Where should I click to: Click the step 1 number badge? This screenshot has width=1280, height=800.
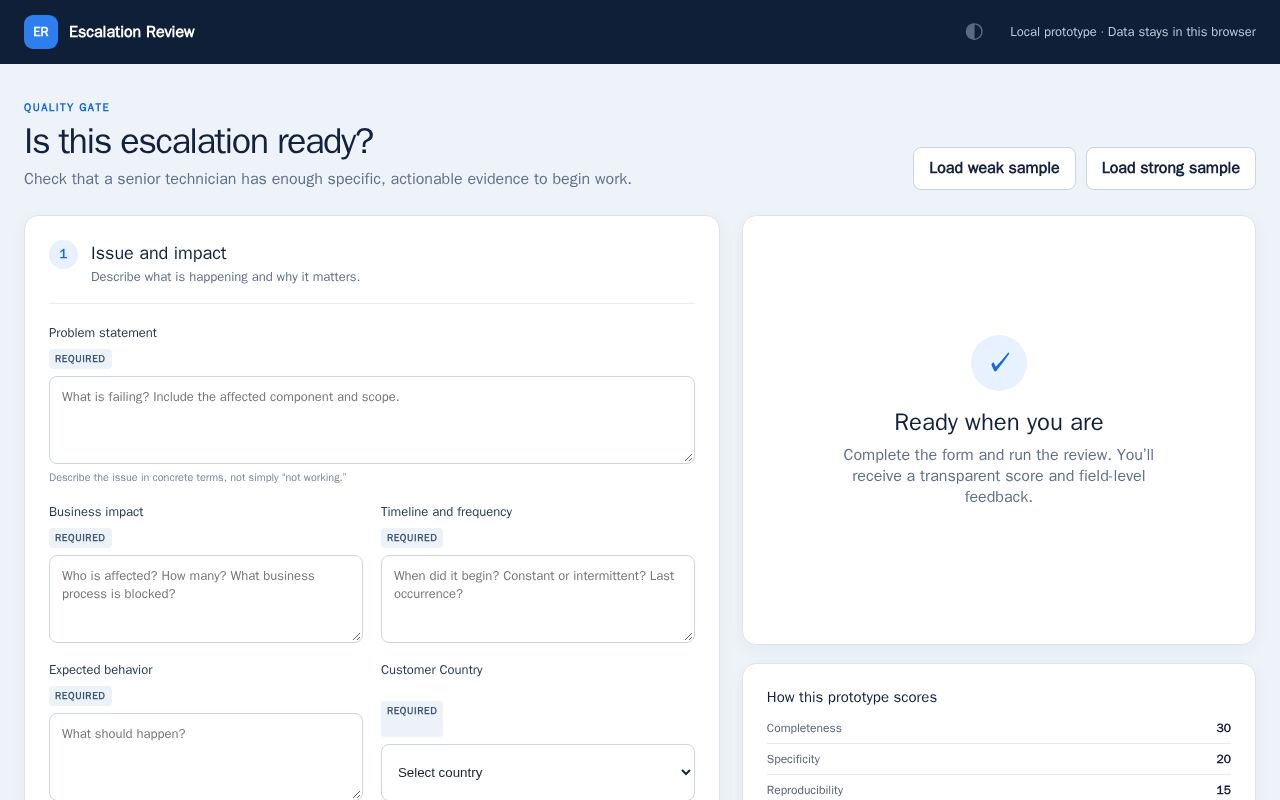pyautogui.click(x=63, y=255)
